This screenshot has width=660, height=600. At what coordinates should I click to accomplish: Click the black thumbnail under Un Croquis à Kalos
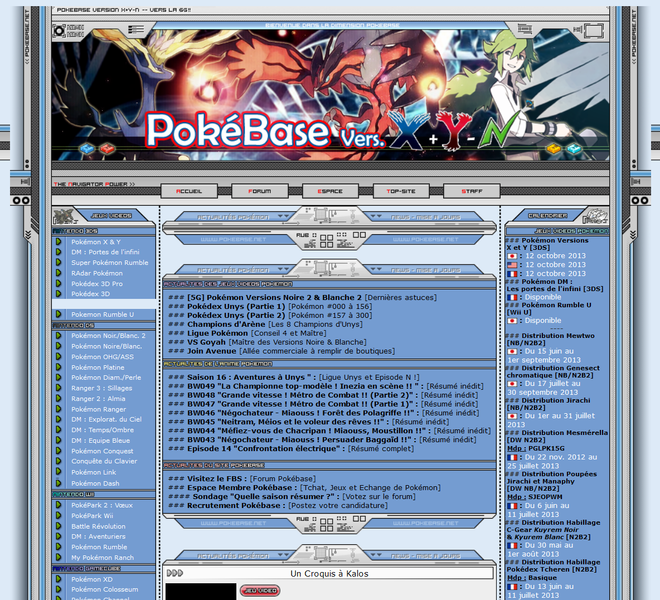coord(201,591)
